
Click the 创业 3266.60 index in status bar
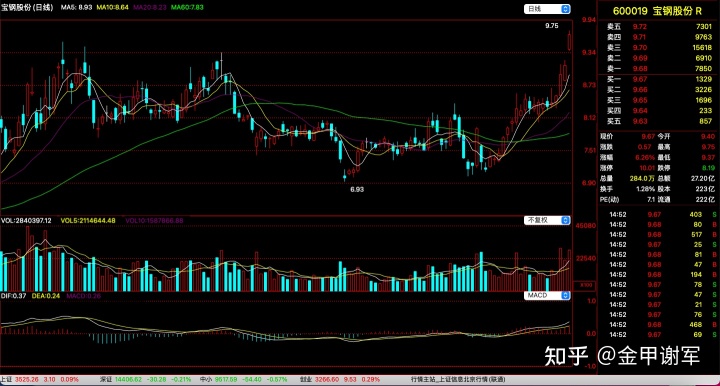[340, 380]
